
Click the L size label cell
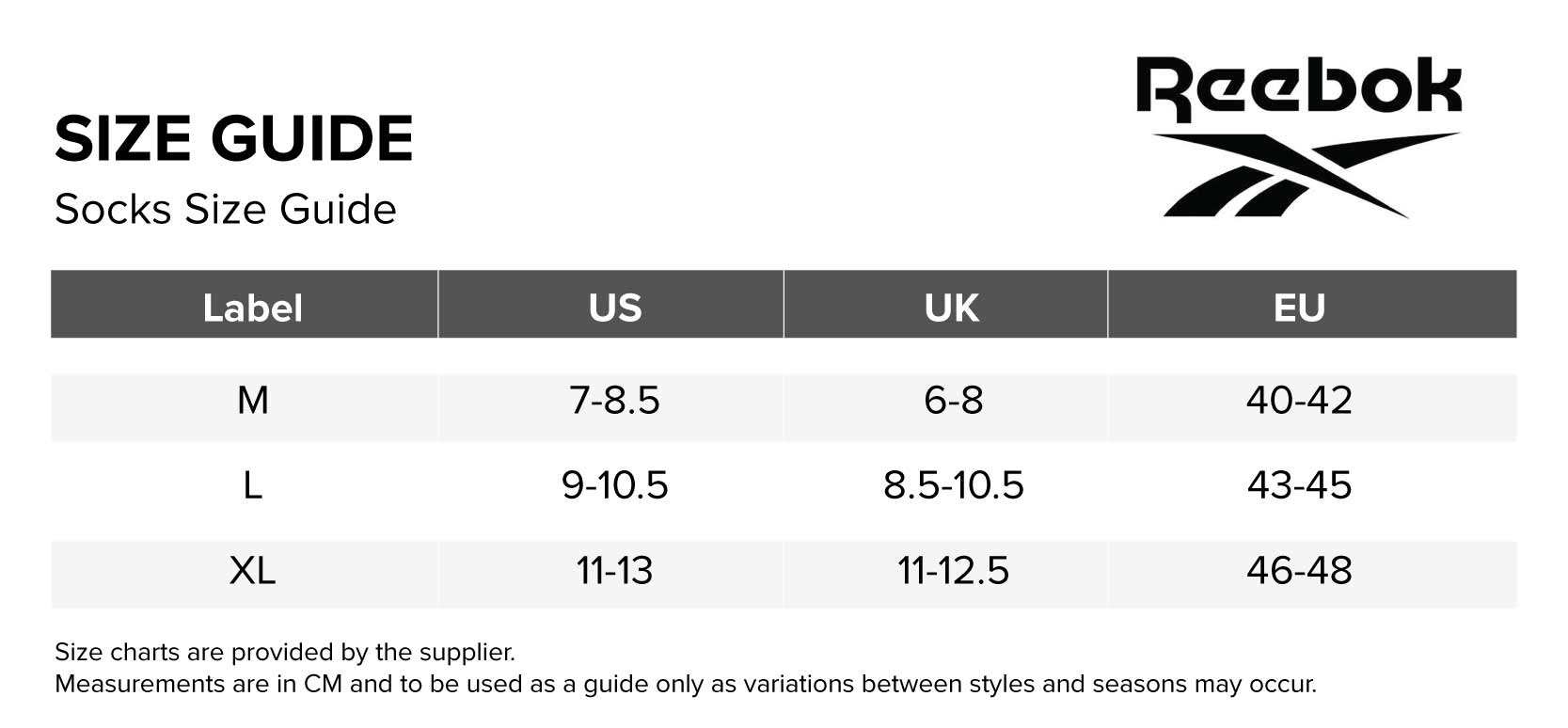point(252,485)
